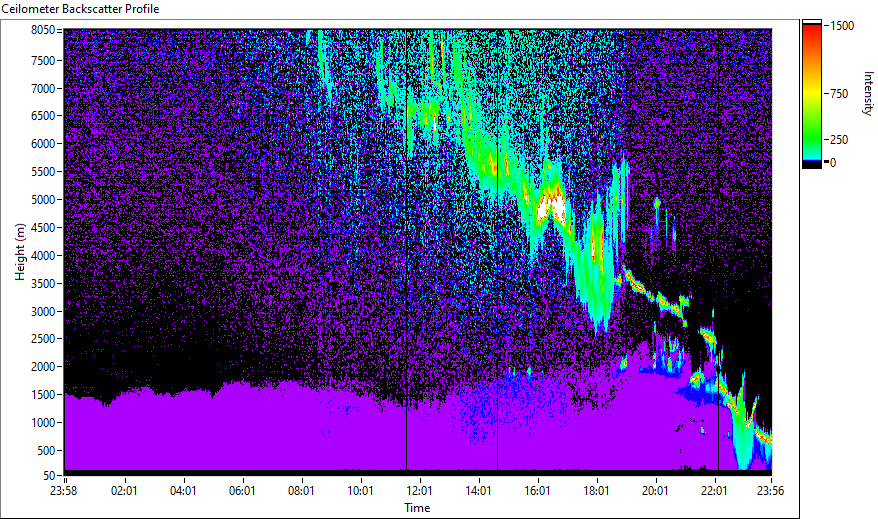Select the 8050 height axis maximum
The image size is (878, 519).
(43, 30)
